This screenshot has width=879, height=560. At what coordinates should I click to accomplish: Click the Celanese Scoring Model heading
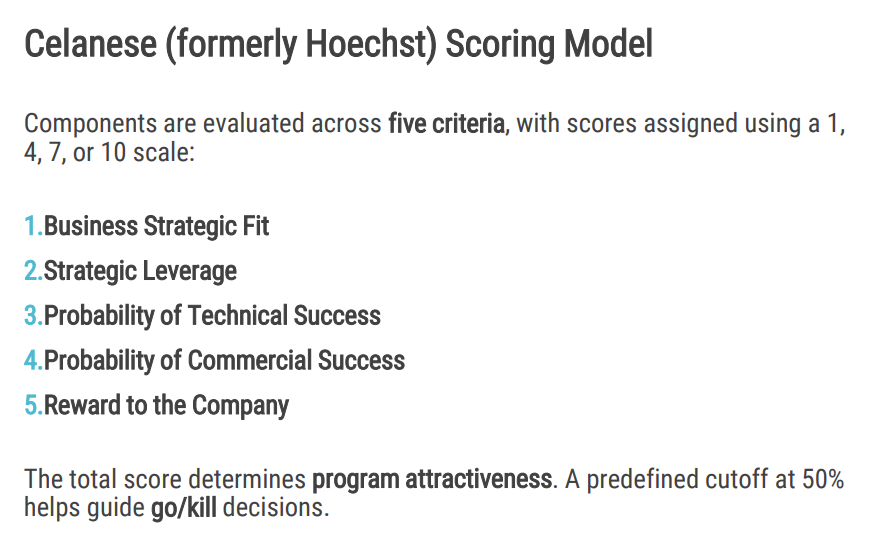click(x=338, y=45)
